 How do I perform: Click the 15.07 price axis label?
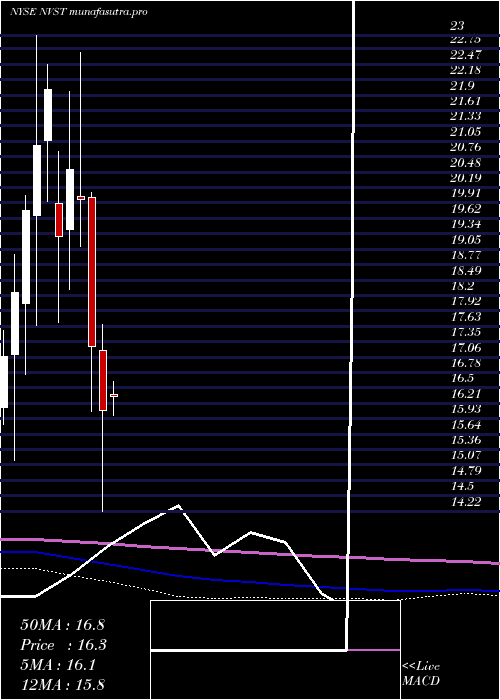click(x=466, y=455)
